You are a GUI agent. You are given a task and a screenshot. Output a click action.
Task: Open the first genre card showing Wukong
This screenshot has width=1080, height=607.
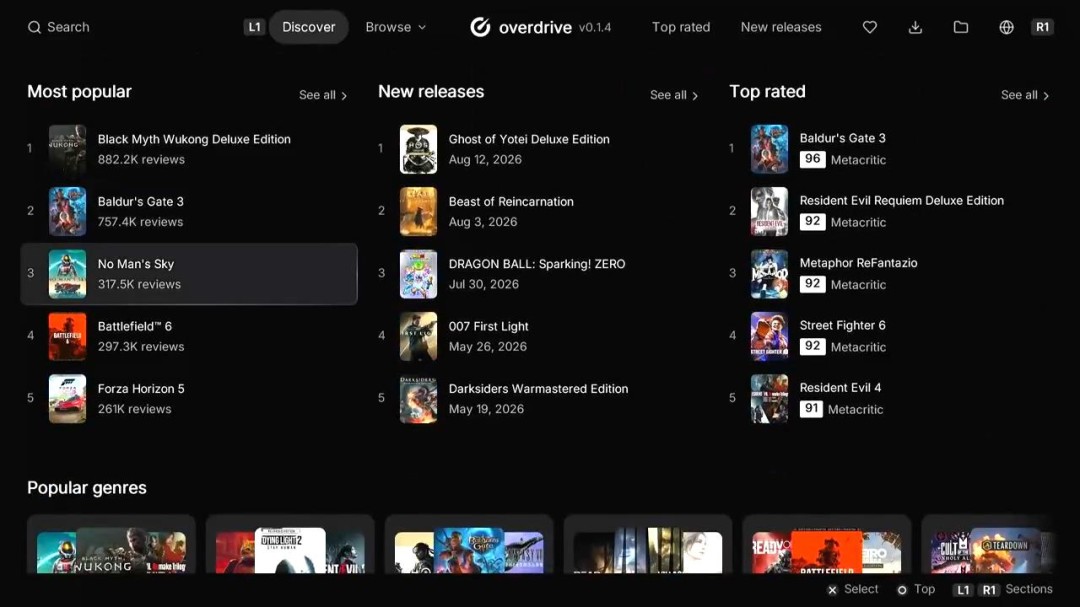click(111, 544)
